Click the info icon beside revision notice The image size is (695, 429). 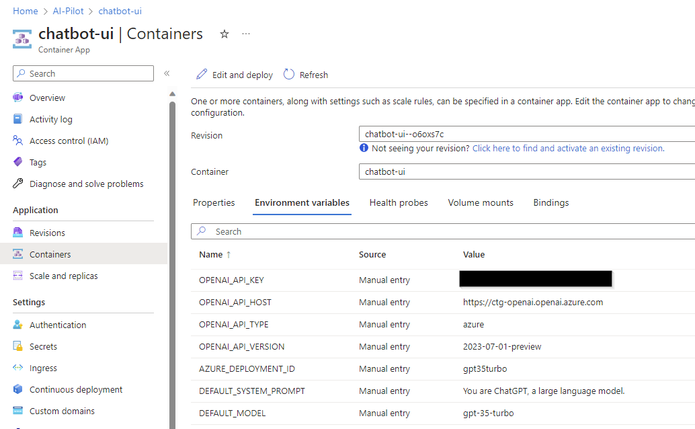pyautogui.click(x=363, y=148)
